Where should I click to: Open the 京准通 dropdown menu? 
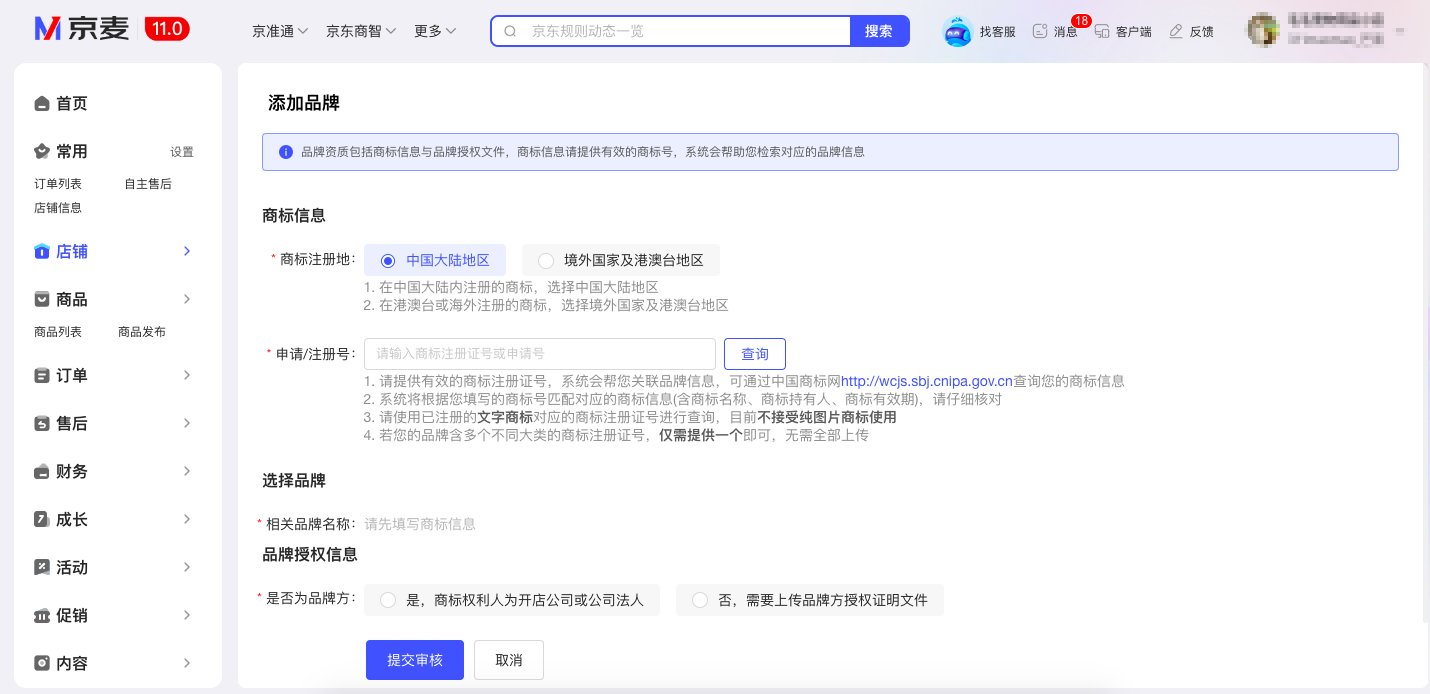280,31
